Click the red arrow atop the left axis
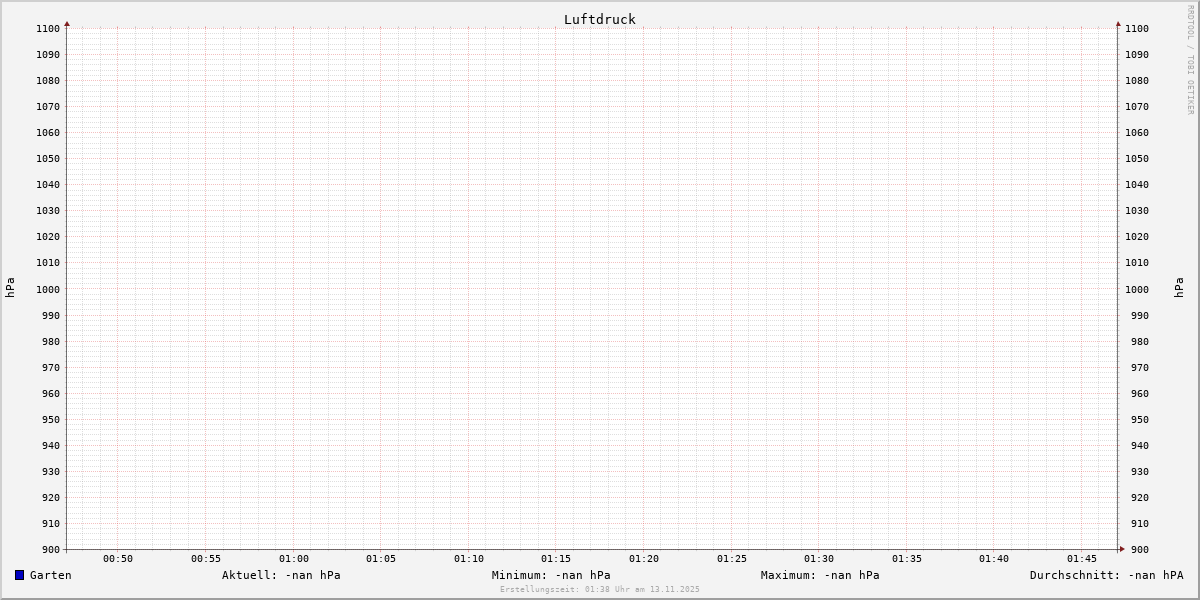 point(67,23)
